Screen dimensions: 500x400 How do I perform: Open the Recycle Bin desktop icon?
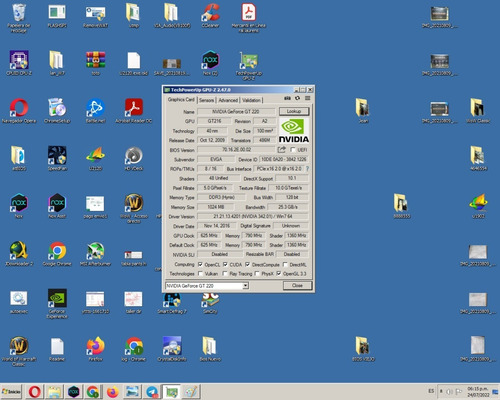pyautogui.click(x=19, y=18)
